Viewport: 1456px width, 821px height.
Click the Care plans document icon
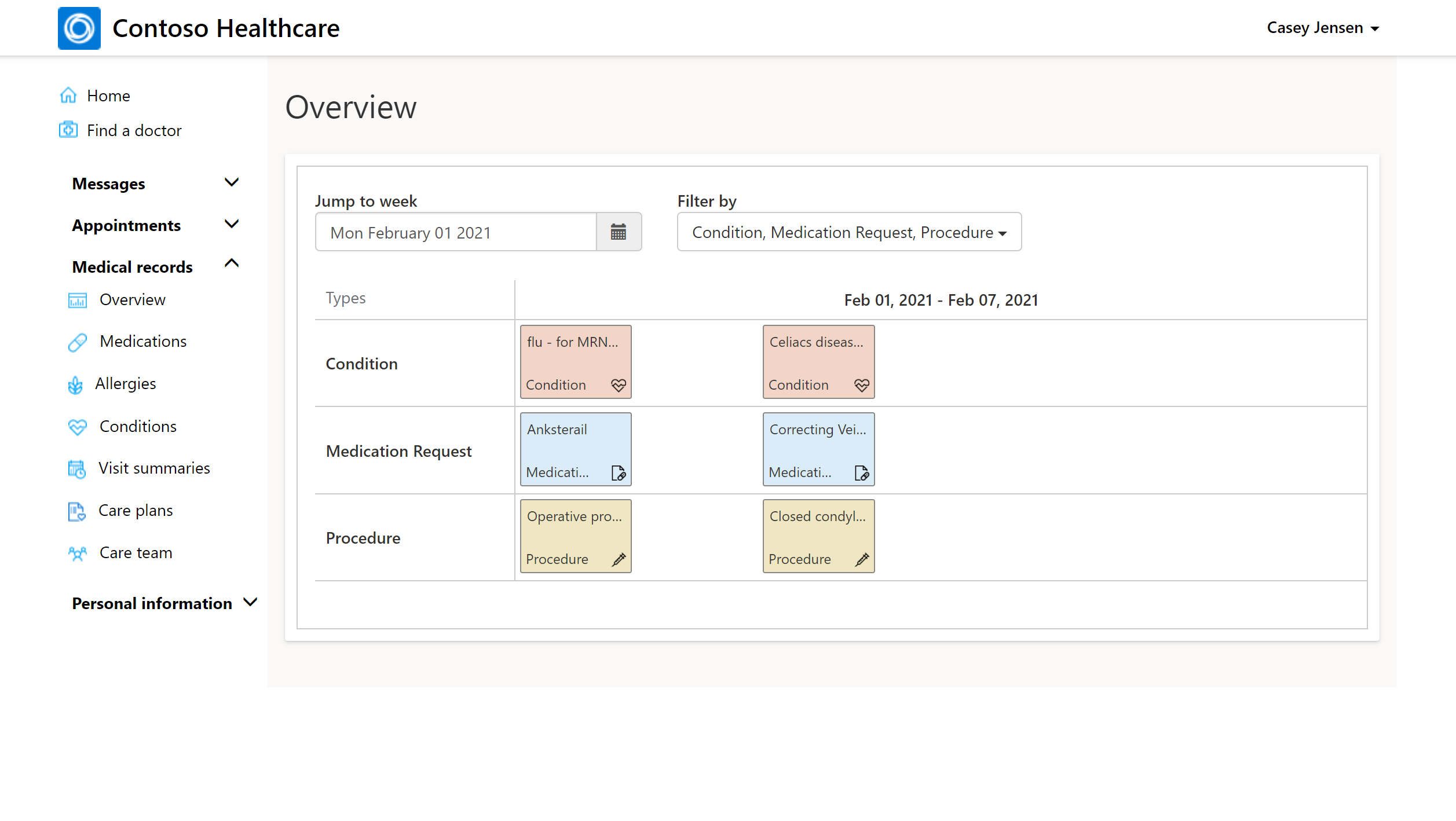coord(77,511)
